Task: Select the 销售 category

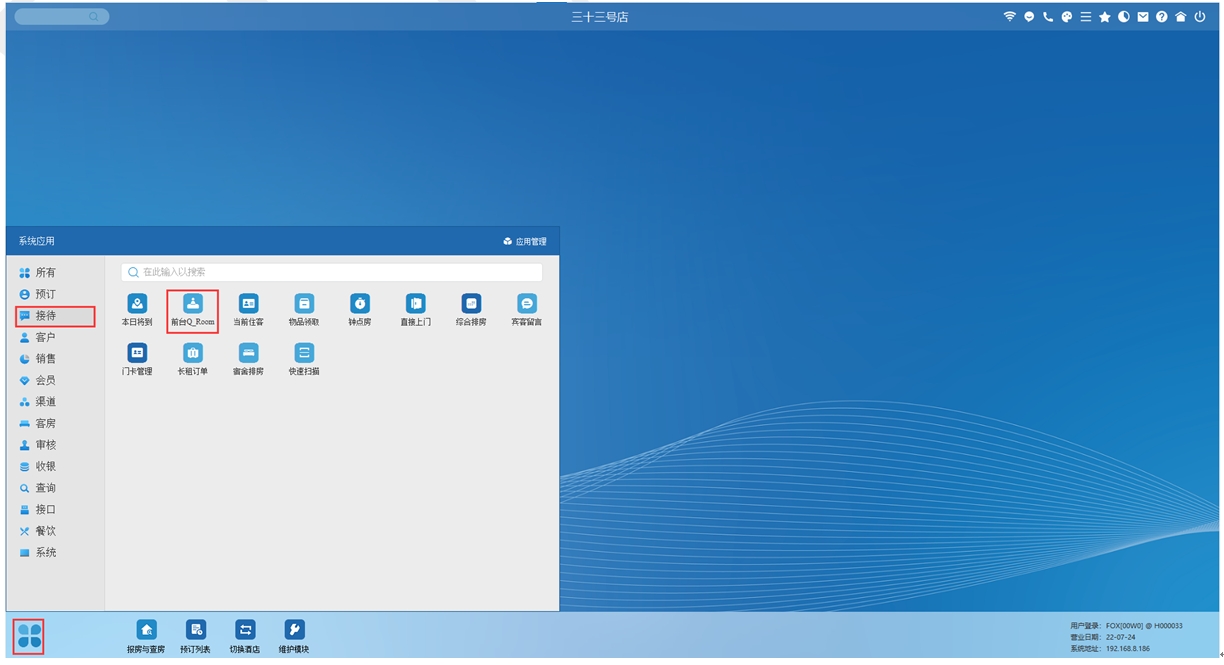Action: (55, 358)
